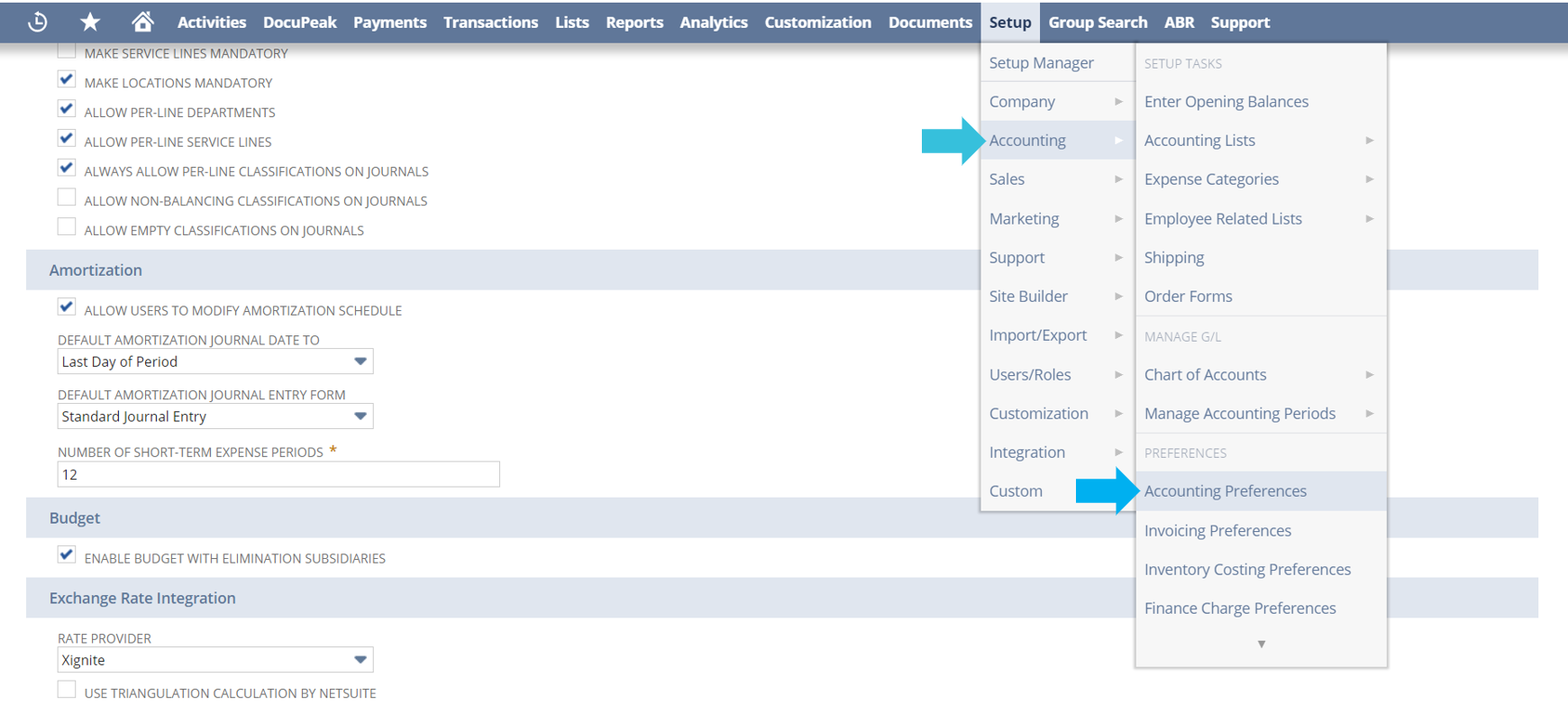Click the scroll-down arrow under Finance Charge Preferences
The width and height of the screenshot is (1568, 714).
1261,644
